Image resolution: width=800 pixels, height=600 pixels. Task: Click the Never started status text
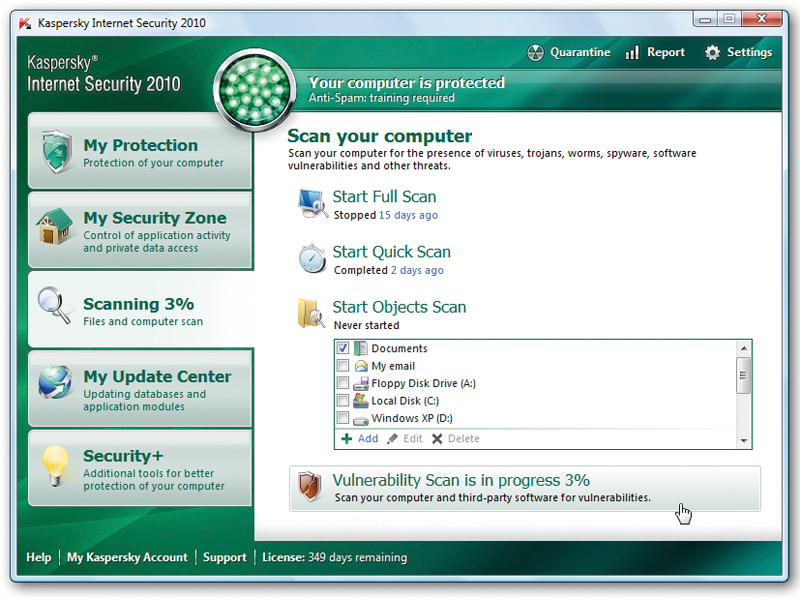[366, 326]
